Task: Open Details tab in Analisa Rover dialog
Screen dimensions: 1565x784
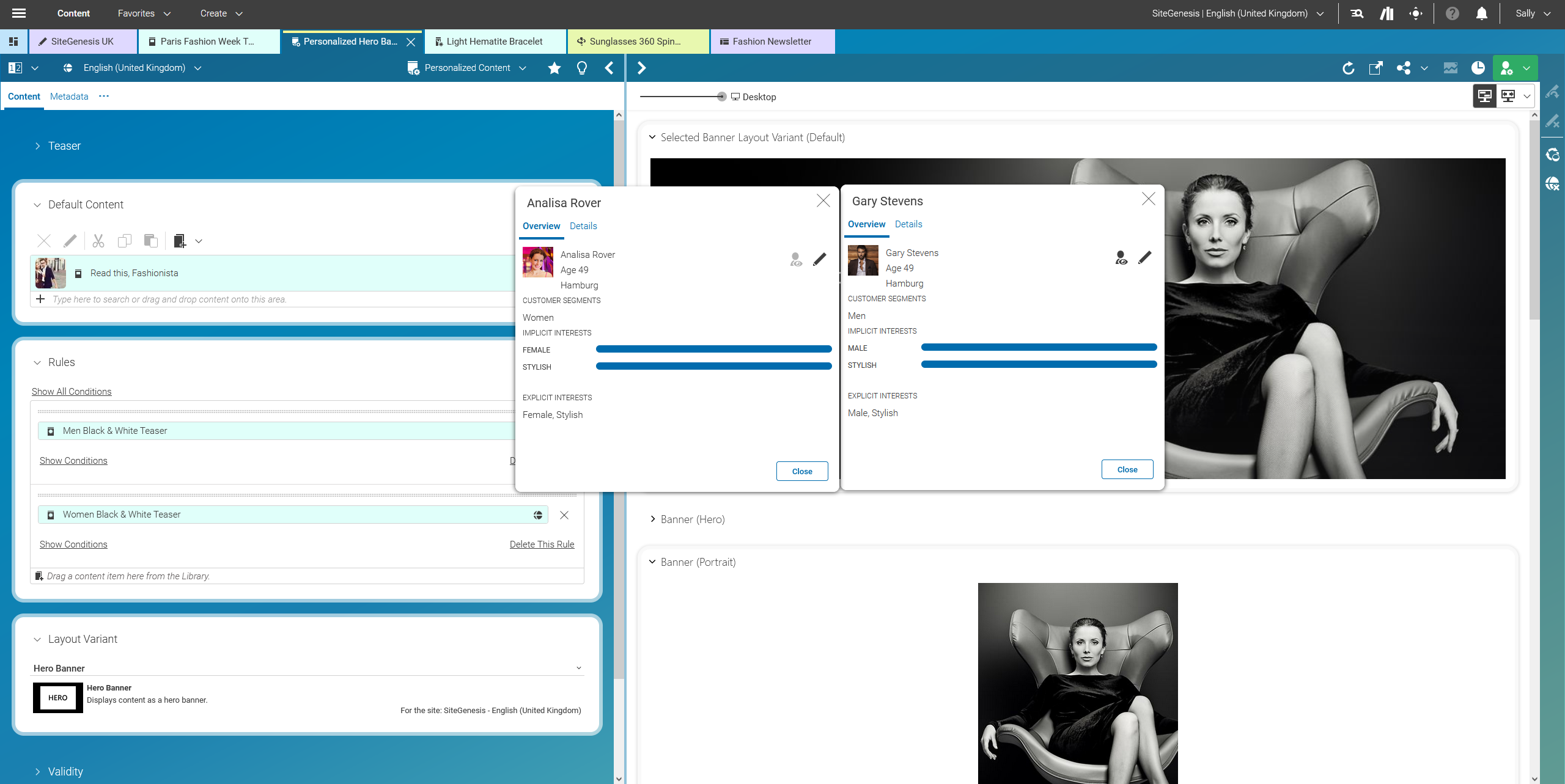Action: (x=583, y=226)
